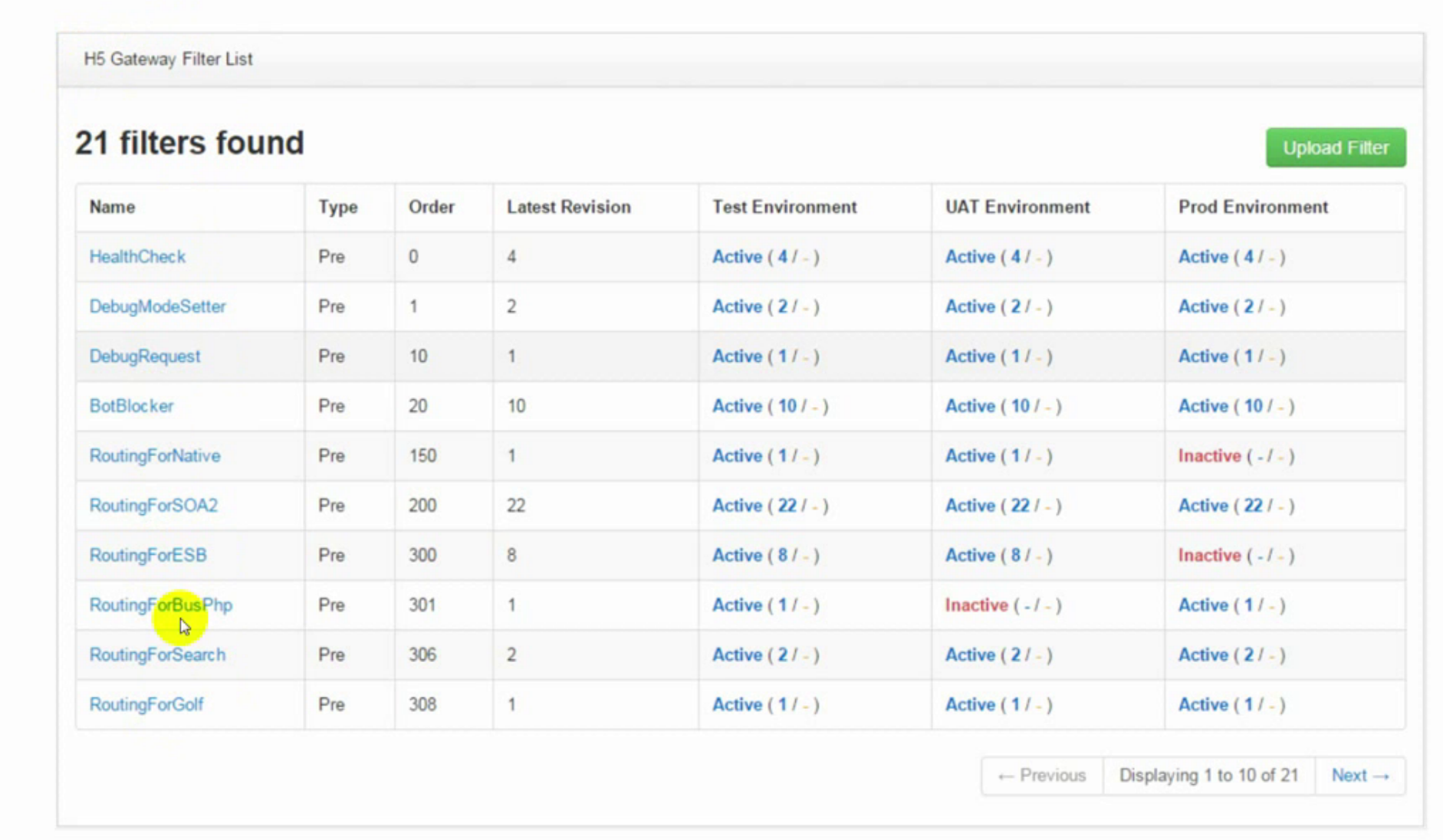Click Active Test status for HealthCheck
The image size is (1443, 840).
pos(737,257)
